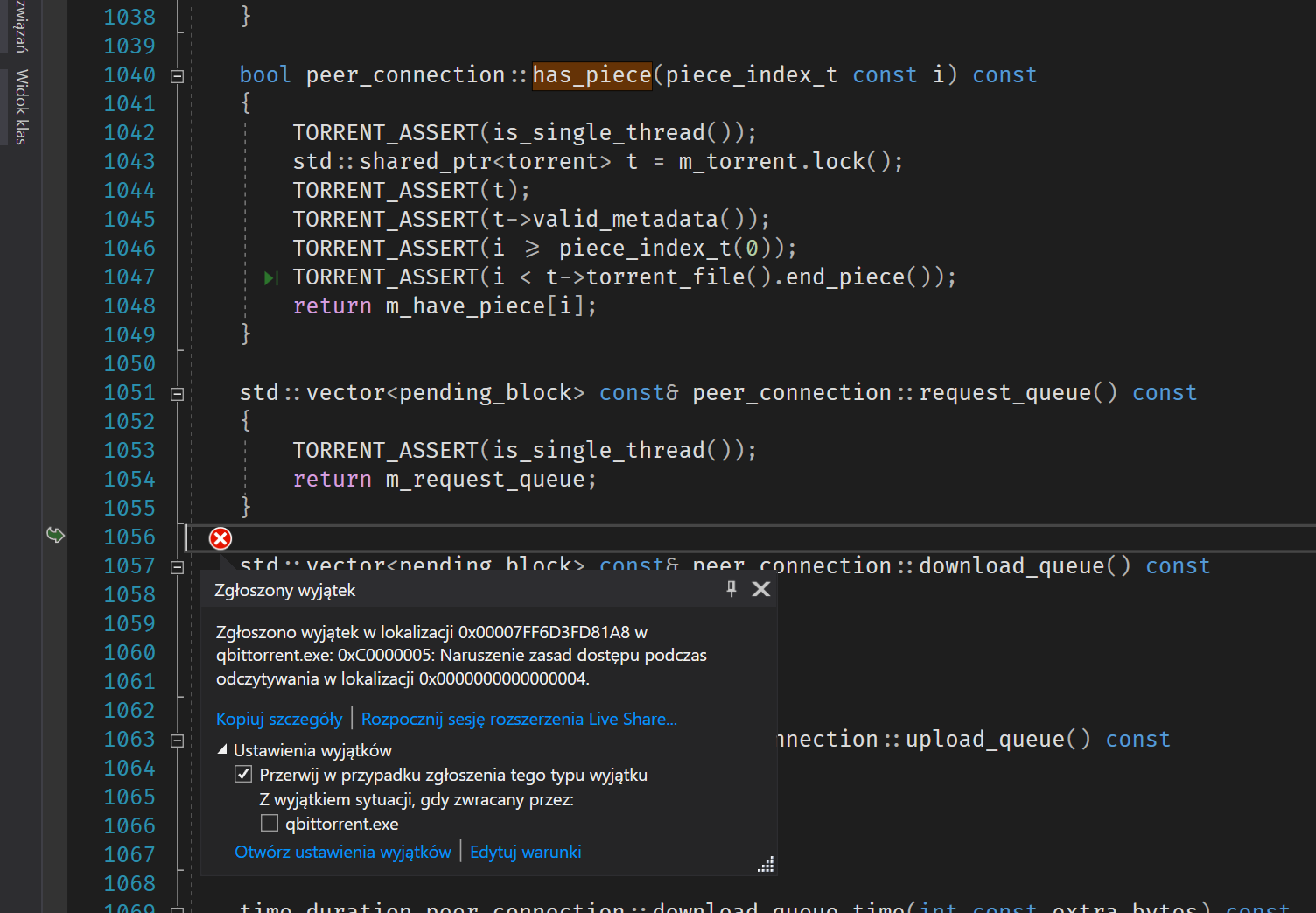The image size is (1316, 913).
Task: Click the Edytuj warunki link
Action: pos(525,851)
